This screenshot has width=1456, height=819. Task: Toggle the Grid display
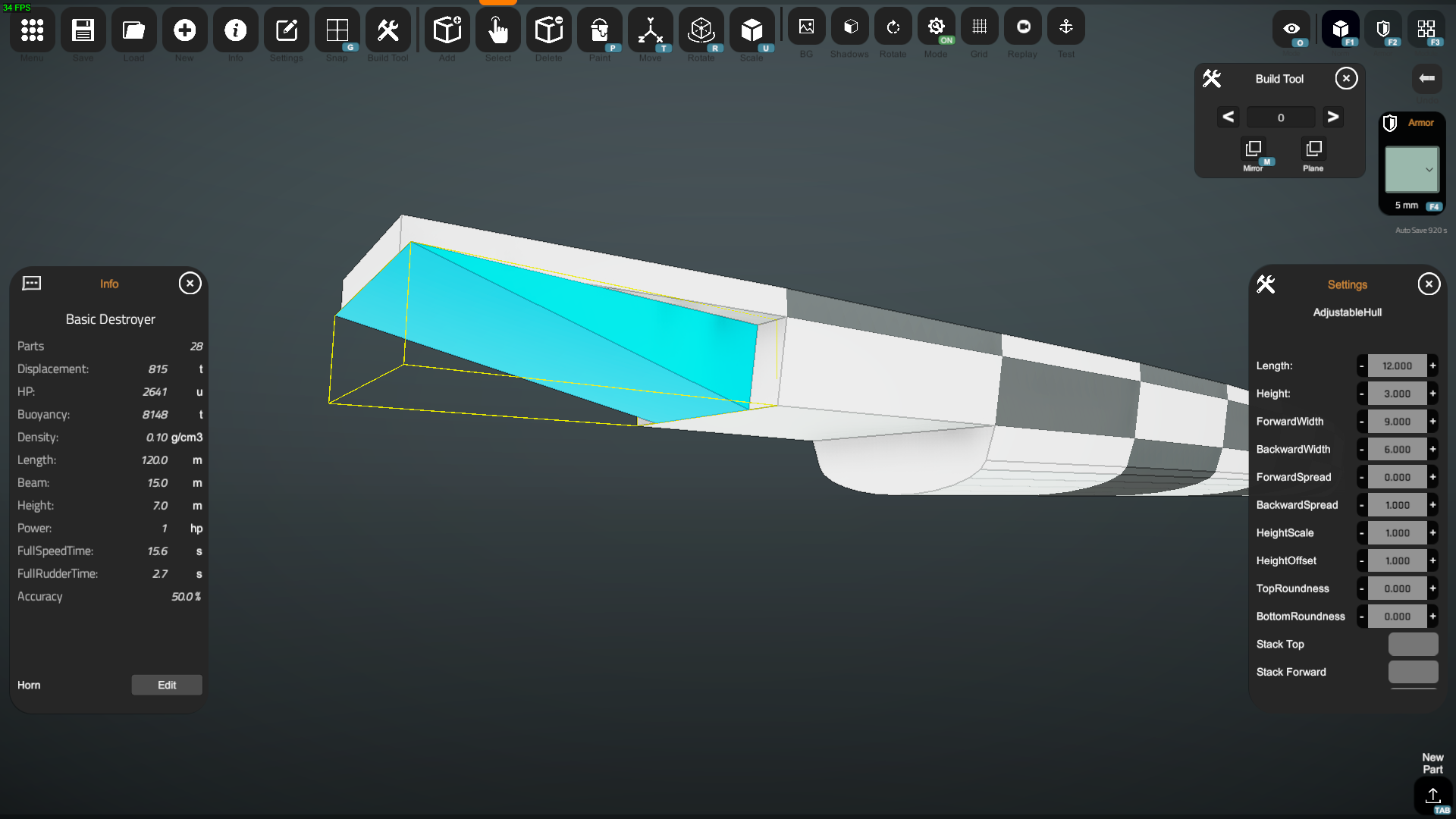(979, 27)
